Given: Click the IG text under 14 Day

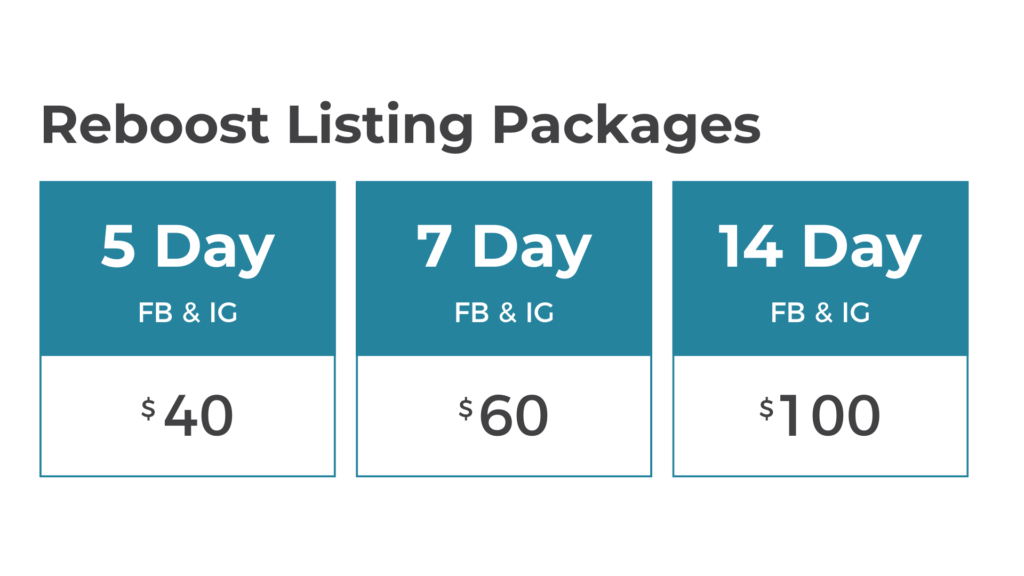Looking at the screenshot, I should tap(856, 313).
